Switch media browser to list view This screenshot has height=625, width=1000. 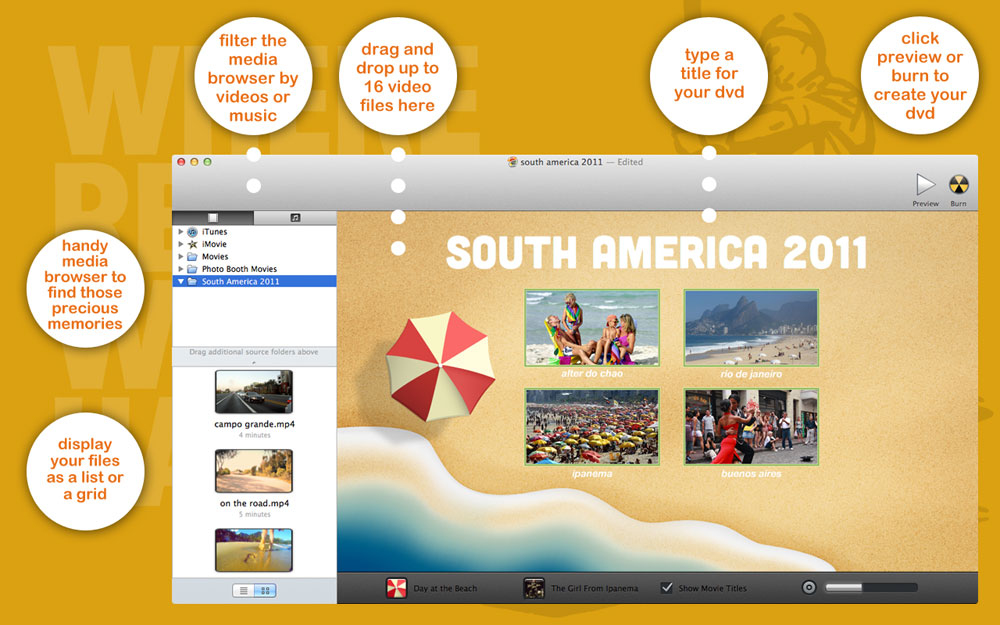click(243, 591)
